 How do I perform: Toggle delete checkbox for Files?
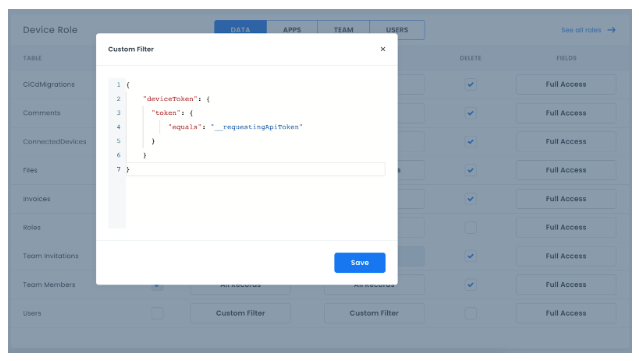point(471,170)
